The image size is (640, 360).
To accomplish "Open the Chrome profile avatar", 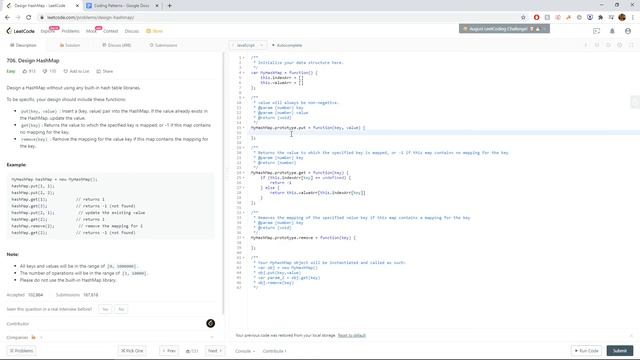I will pos(622,17).
